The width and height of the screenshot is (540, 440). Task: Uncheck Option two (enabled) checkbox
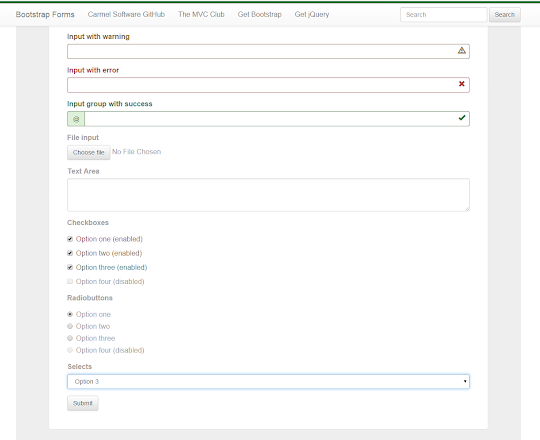(70, 253)
